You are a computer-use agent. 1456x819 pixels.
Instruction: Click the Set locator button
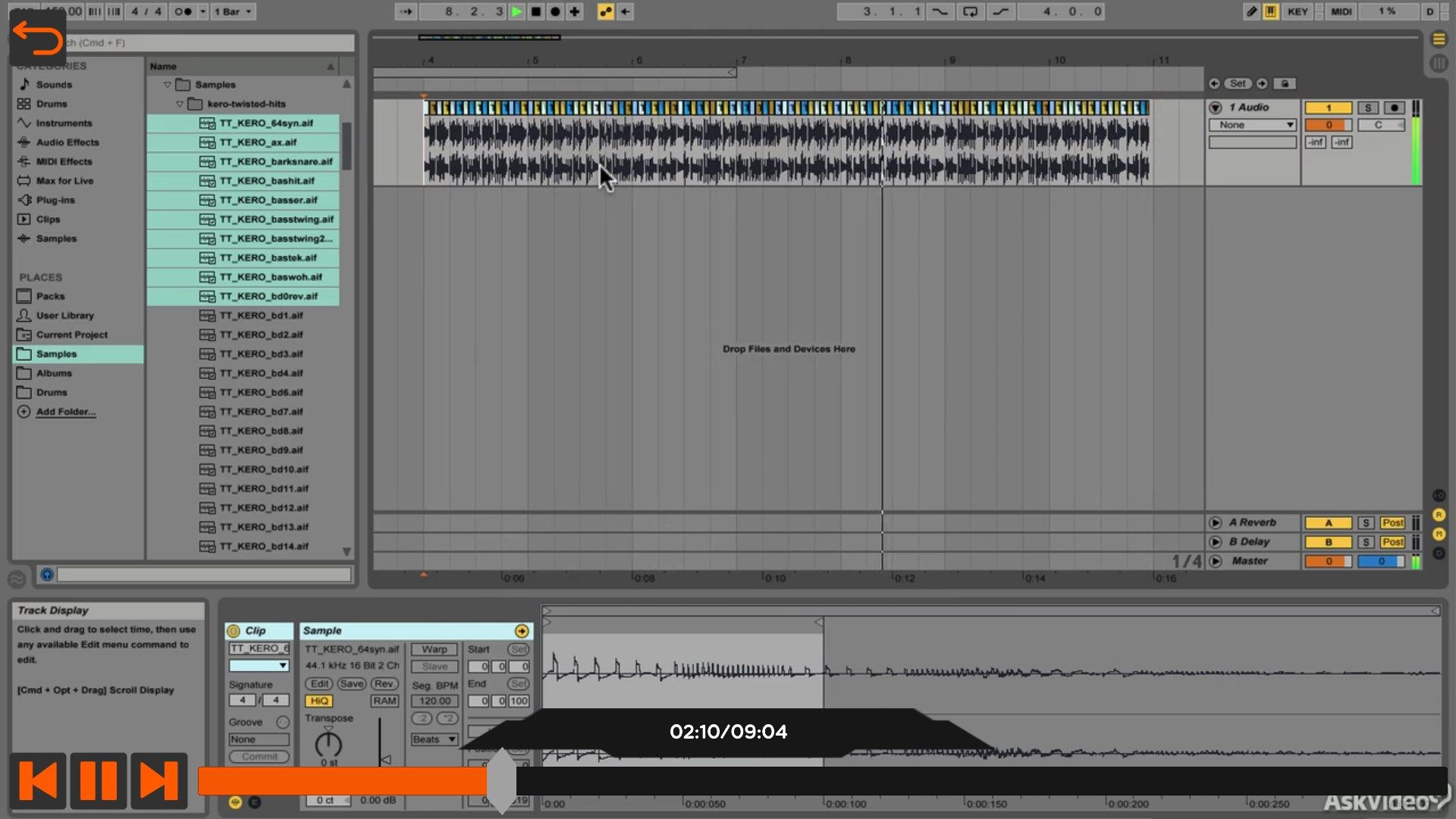tap(1238, 83)
